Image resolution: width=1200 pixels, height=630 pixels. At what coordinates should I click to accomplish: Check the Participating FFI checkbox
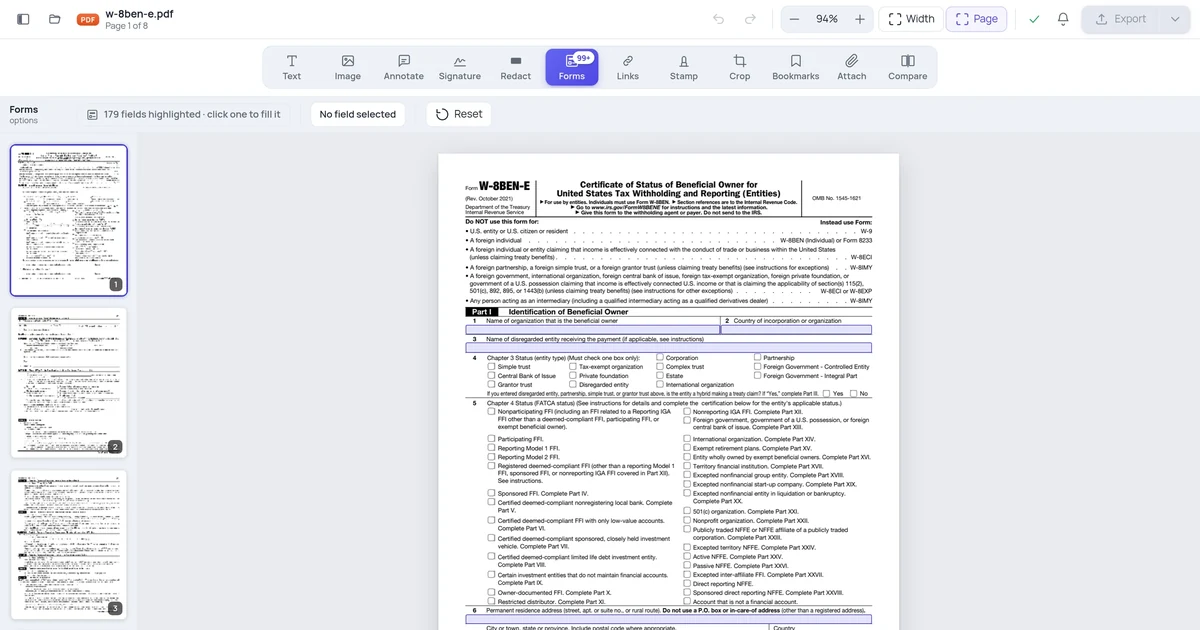[492, 439]
